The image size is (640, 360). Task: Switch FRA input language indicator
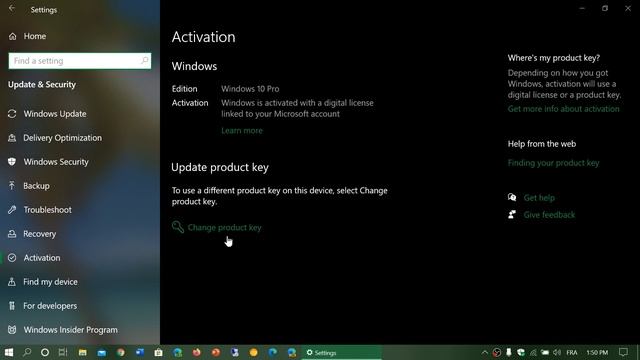coord(572,352)
